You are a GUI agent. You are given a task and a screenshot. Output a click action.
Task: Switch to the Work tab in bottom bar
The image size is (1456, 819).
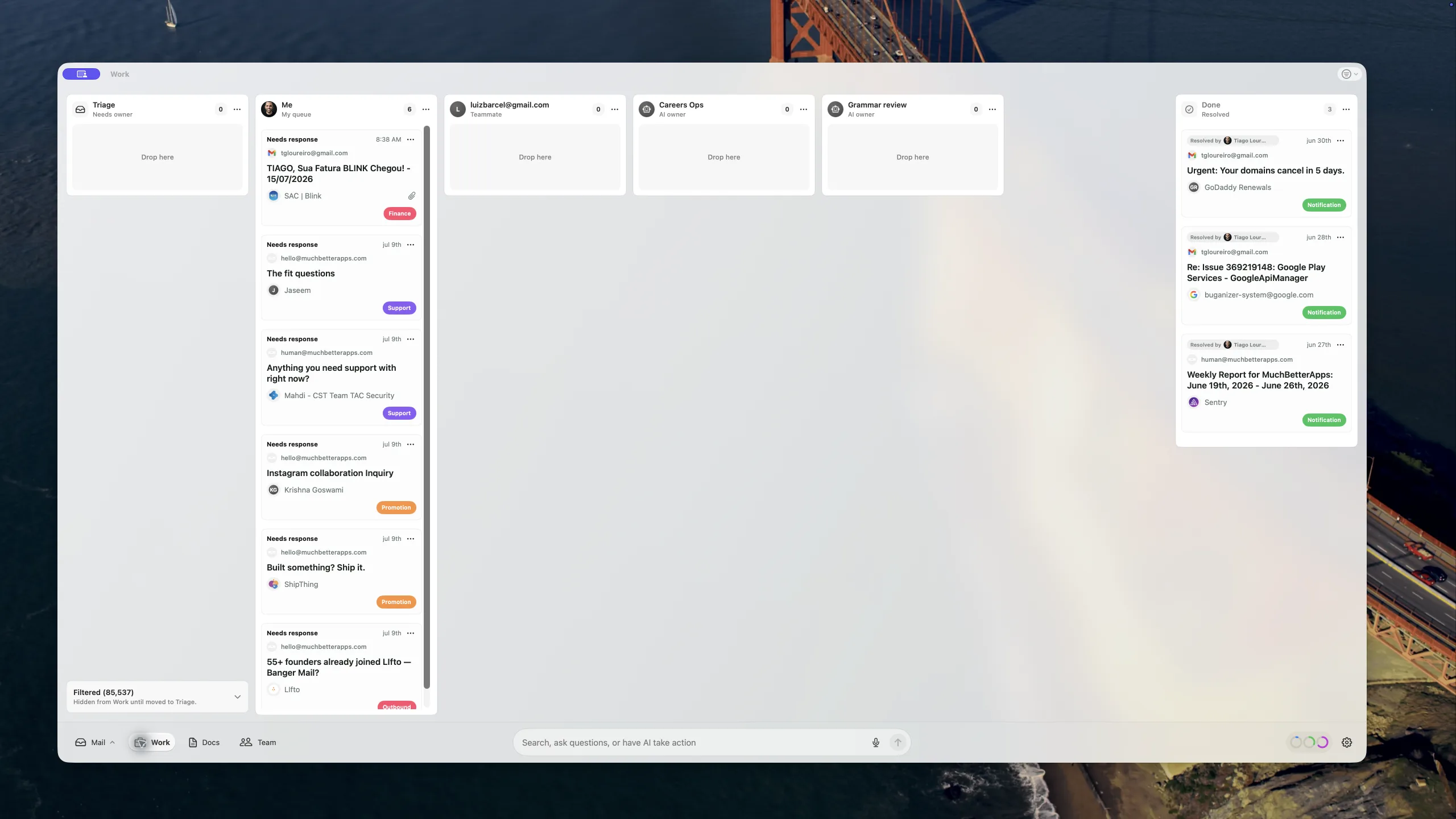pyautogui.click(x=152, y=742)
